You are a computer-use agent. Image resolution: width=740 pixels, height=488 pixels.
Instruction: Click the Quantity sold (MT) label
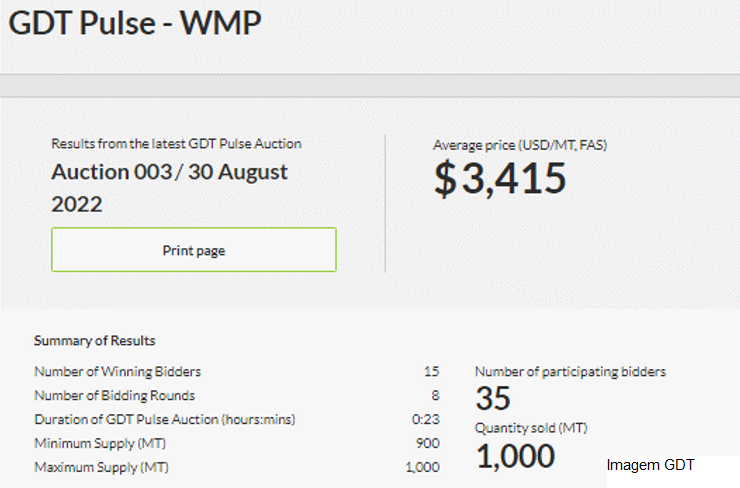[x=531, y=428]
